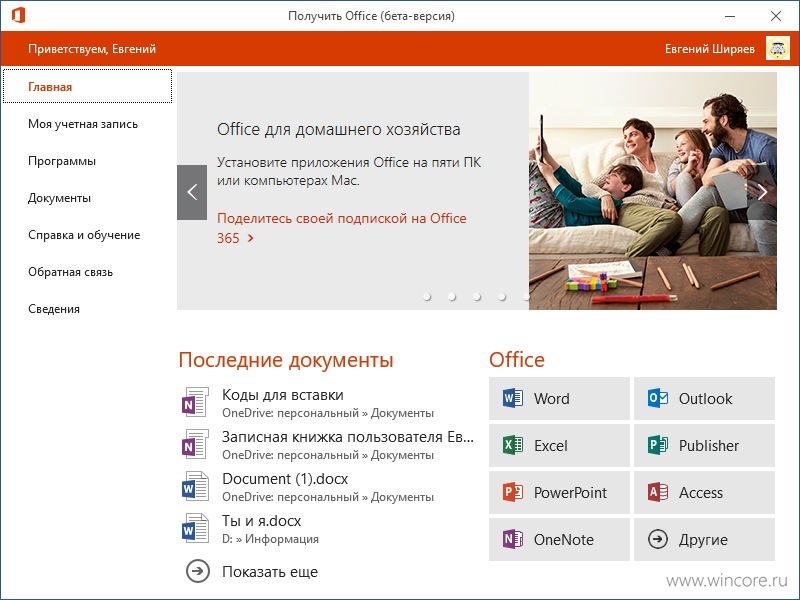Open Обратная связь section

[x=70, y=272]
